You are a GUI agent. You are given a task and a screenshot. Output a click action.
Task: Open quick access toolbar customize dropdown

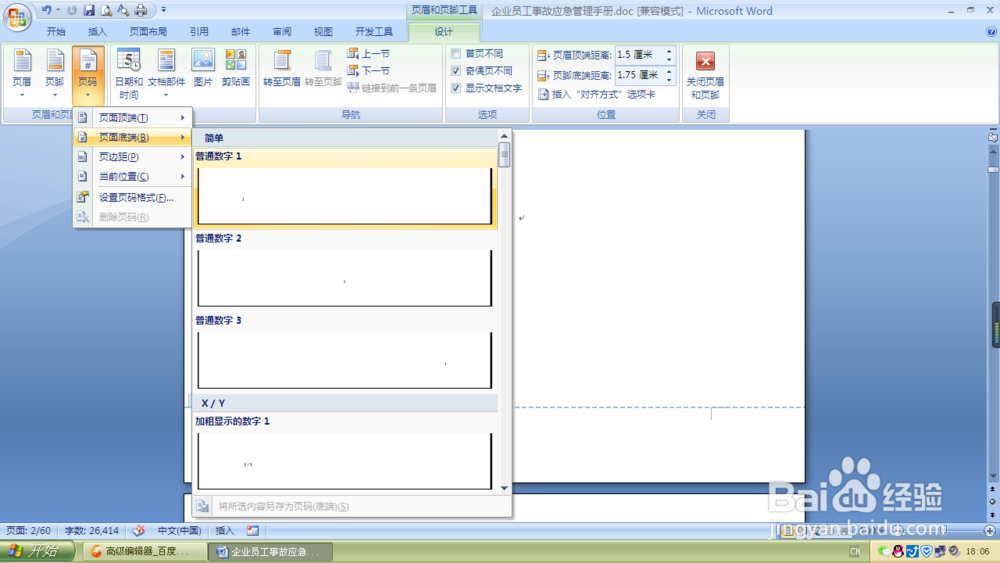(164, 10)
